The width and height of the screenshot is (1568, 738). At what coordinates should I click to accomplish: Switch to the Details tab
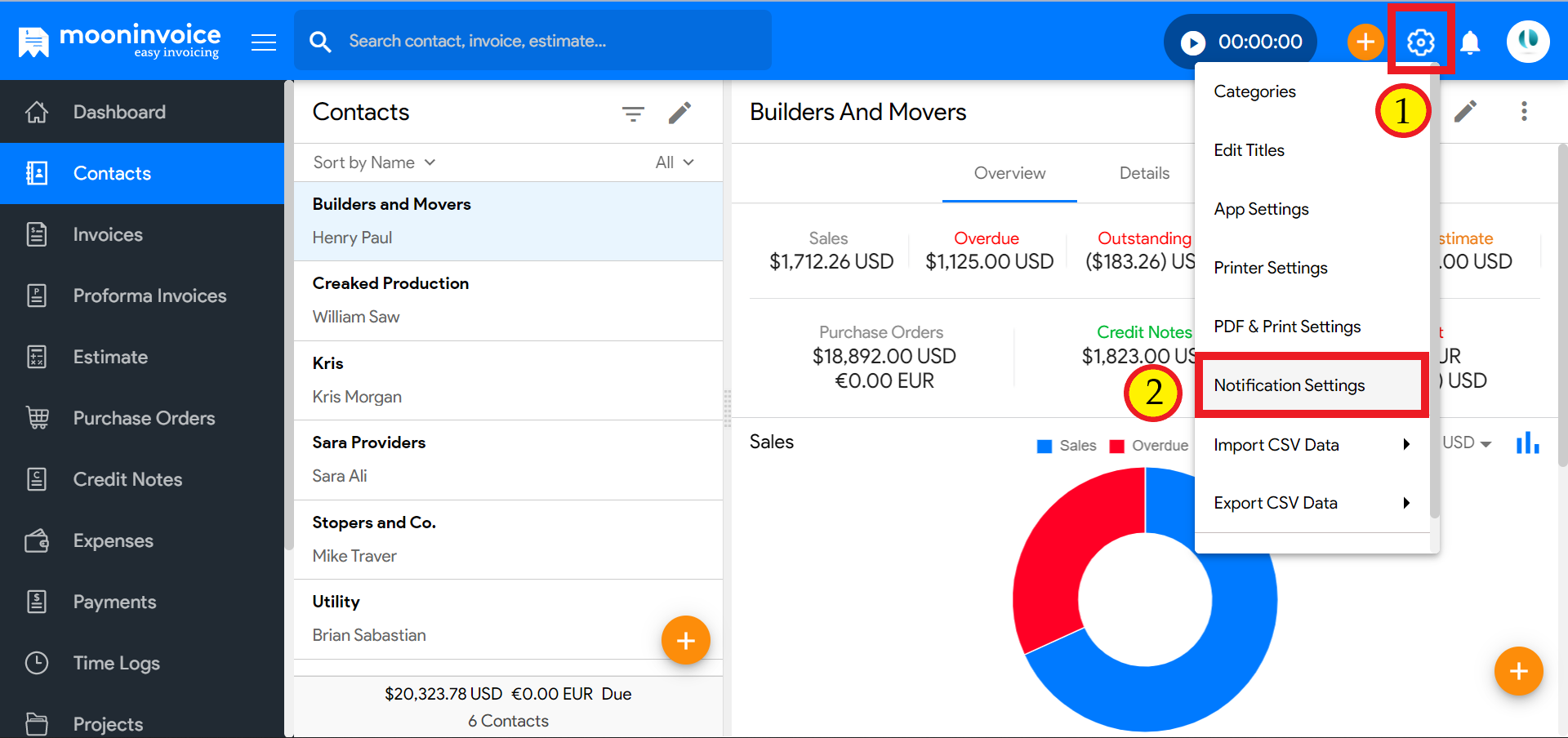[1144, 173]
